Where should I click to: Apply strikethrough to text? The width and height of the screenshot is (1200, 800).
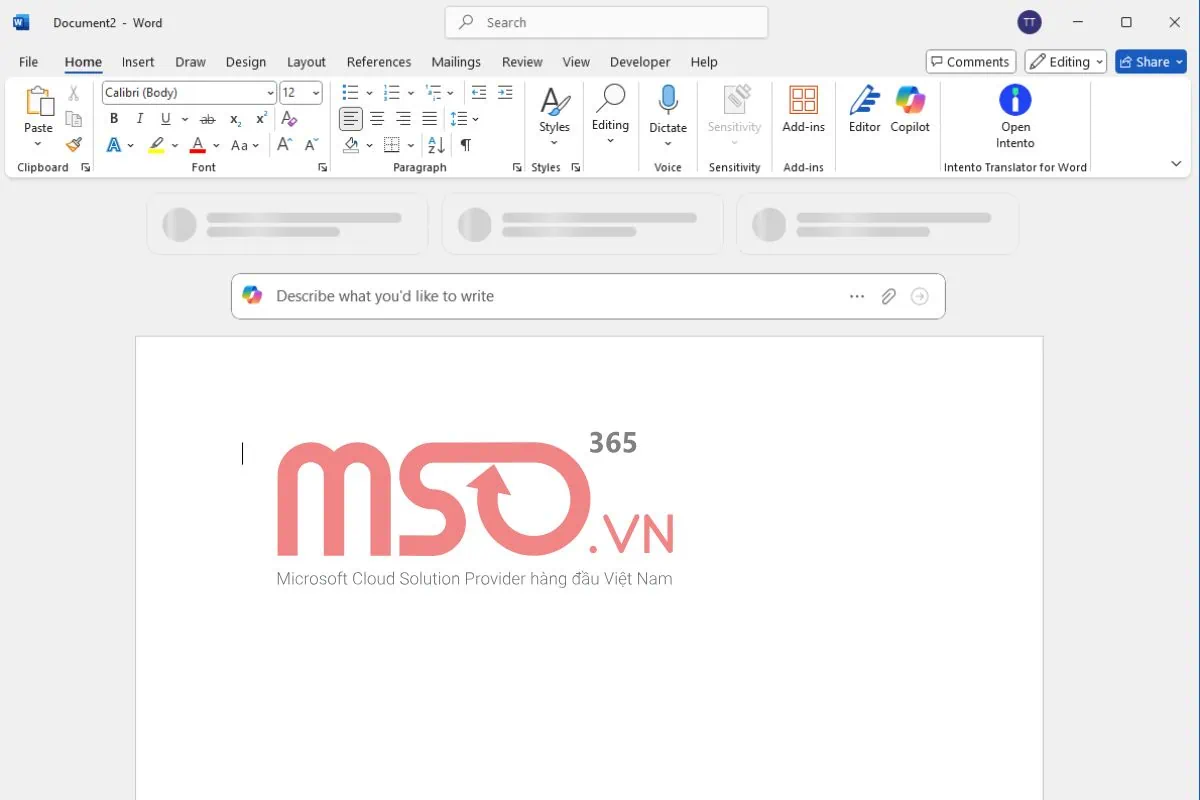point(207,118)
